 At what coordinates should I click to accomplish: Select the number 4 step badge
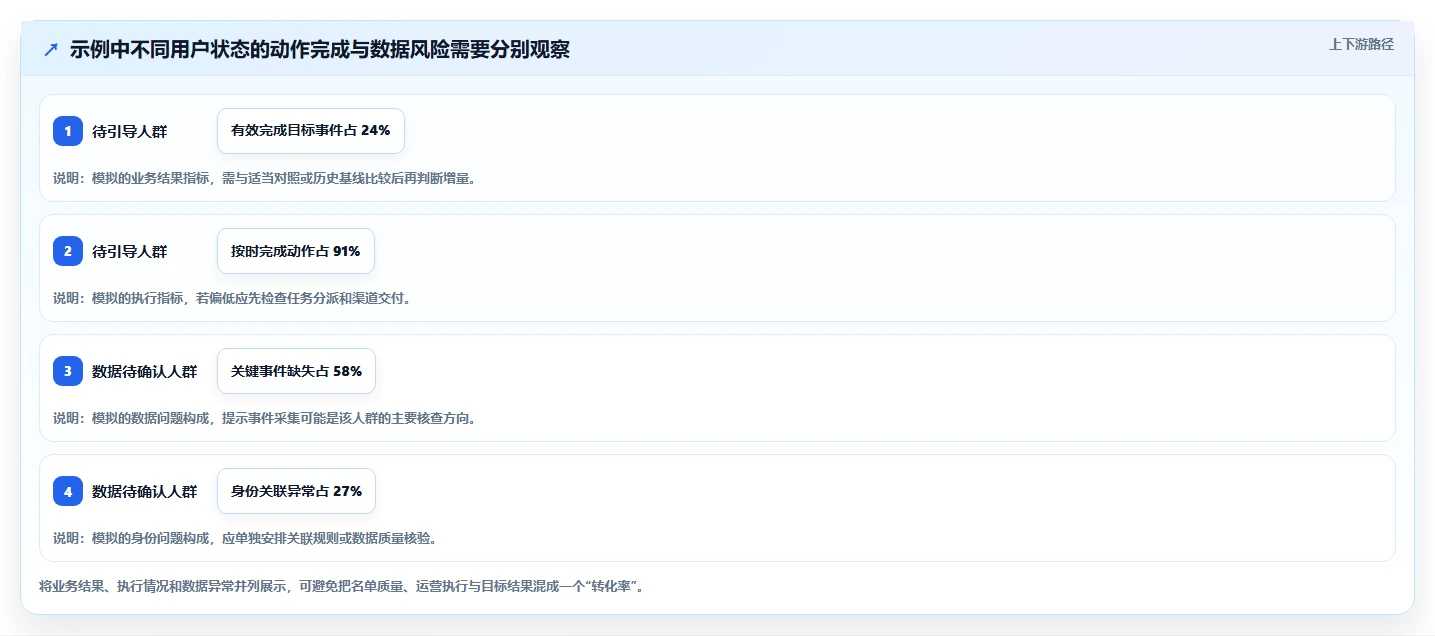(x=68, y=491)
